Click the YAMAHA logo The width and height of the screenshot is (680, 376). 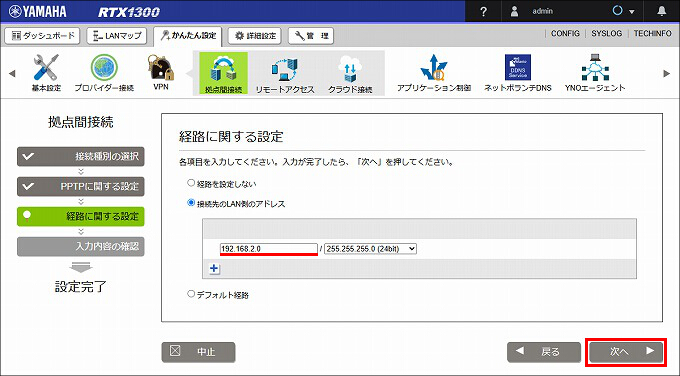[x=38, y=12]
